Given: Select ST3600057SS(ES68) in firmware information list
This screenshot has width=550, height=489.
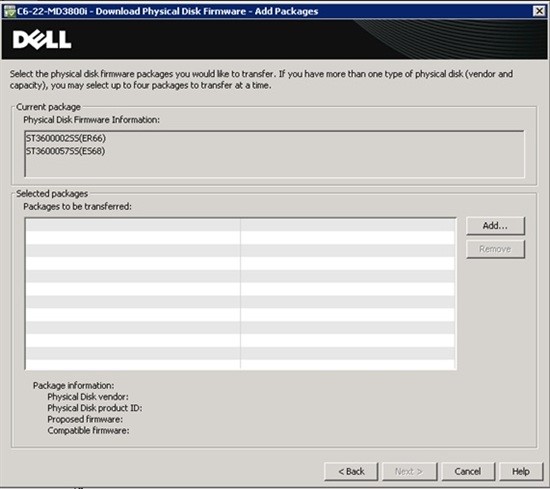Looking at the screenshot, I should click(x=66, y=151).
